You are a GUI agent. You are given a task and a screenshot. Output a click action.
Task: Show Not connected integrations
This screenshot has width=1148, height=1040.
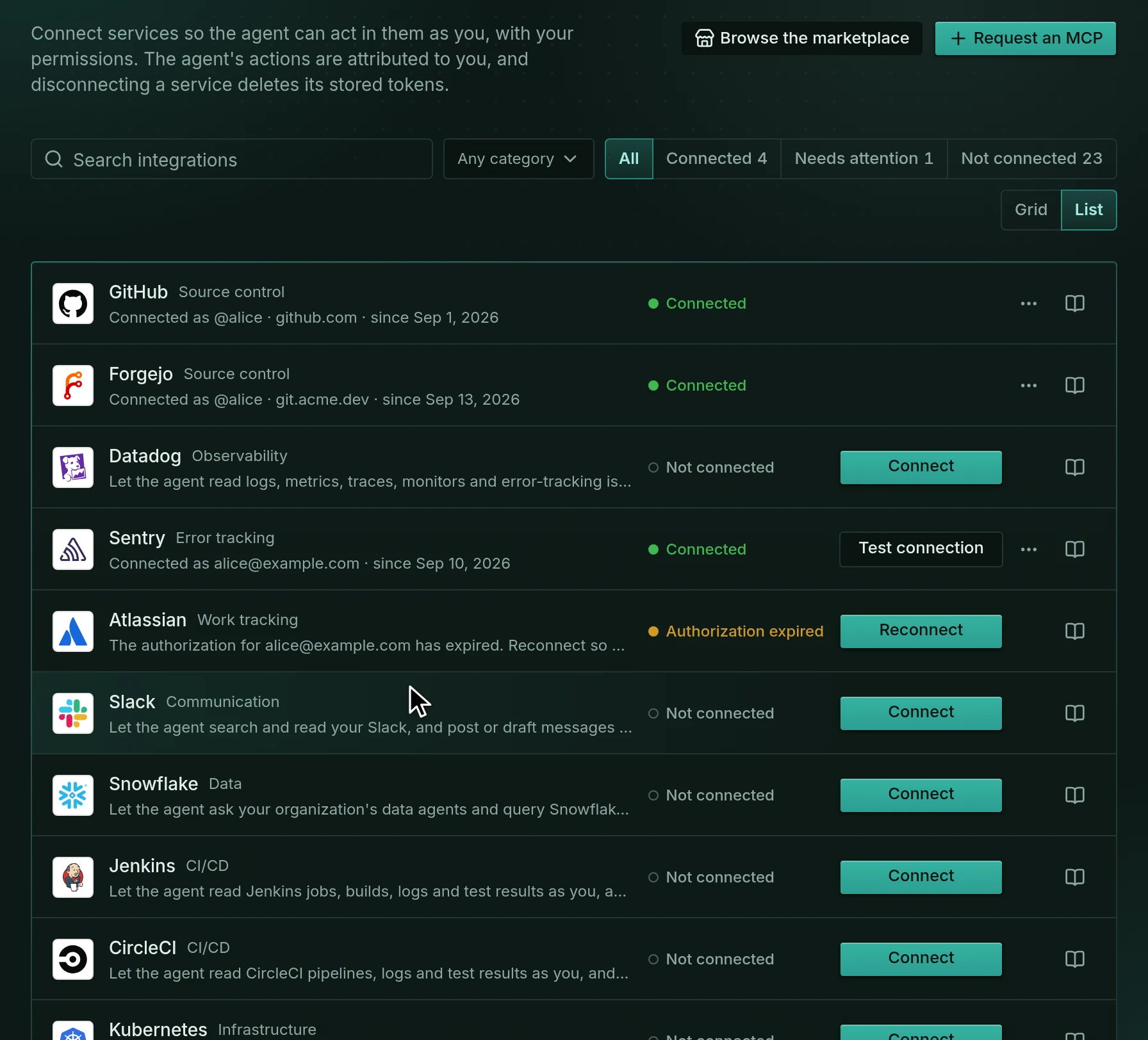pyautogui.click(x=1031, y=159)
